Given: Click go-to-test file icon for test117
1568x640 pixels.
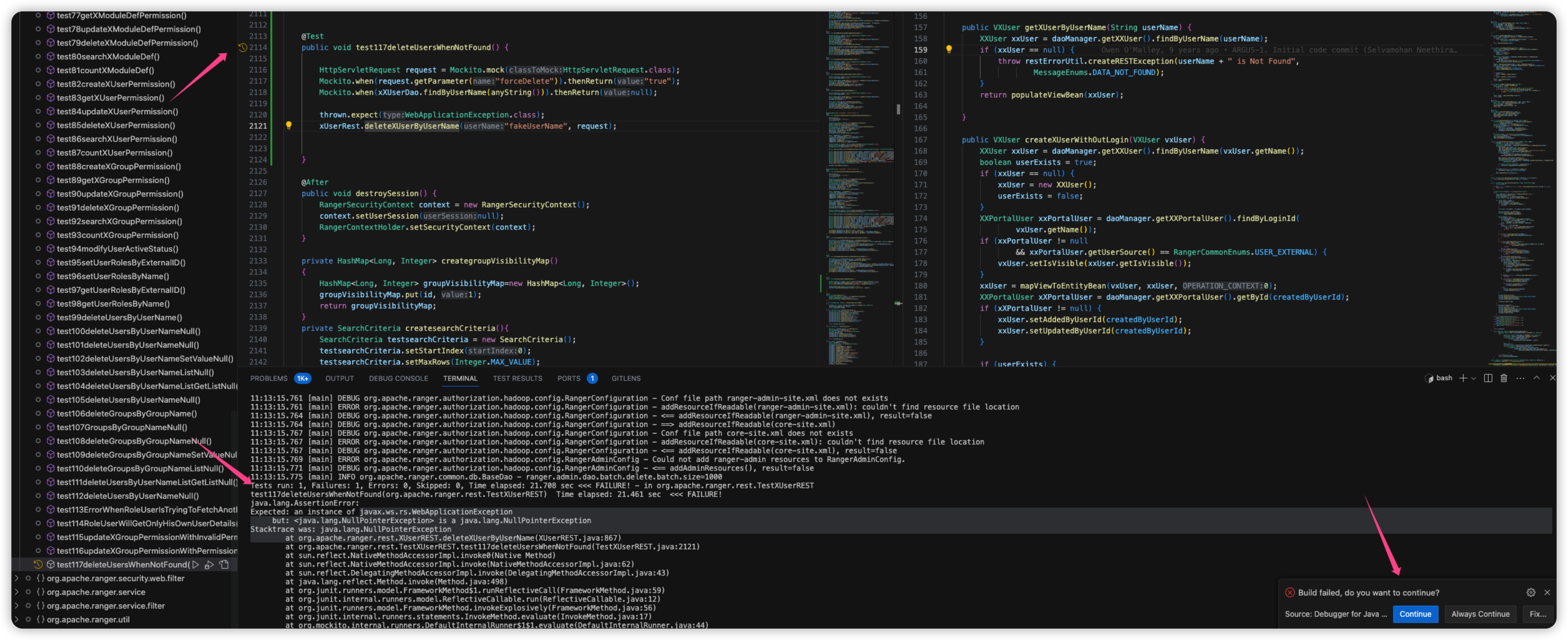Looking at the screenshot, I should (224, 564).
